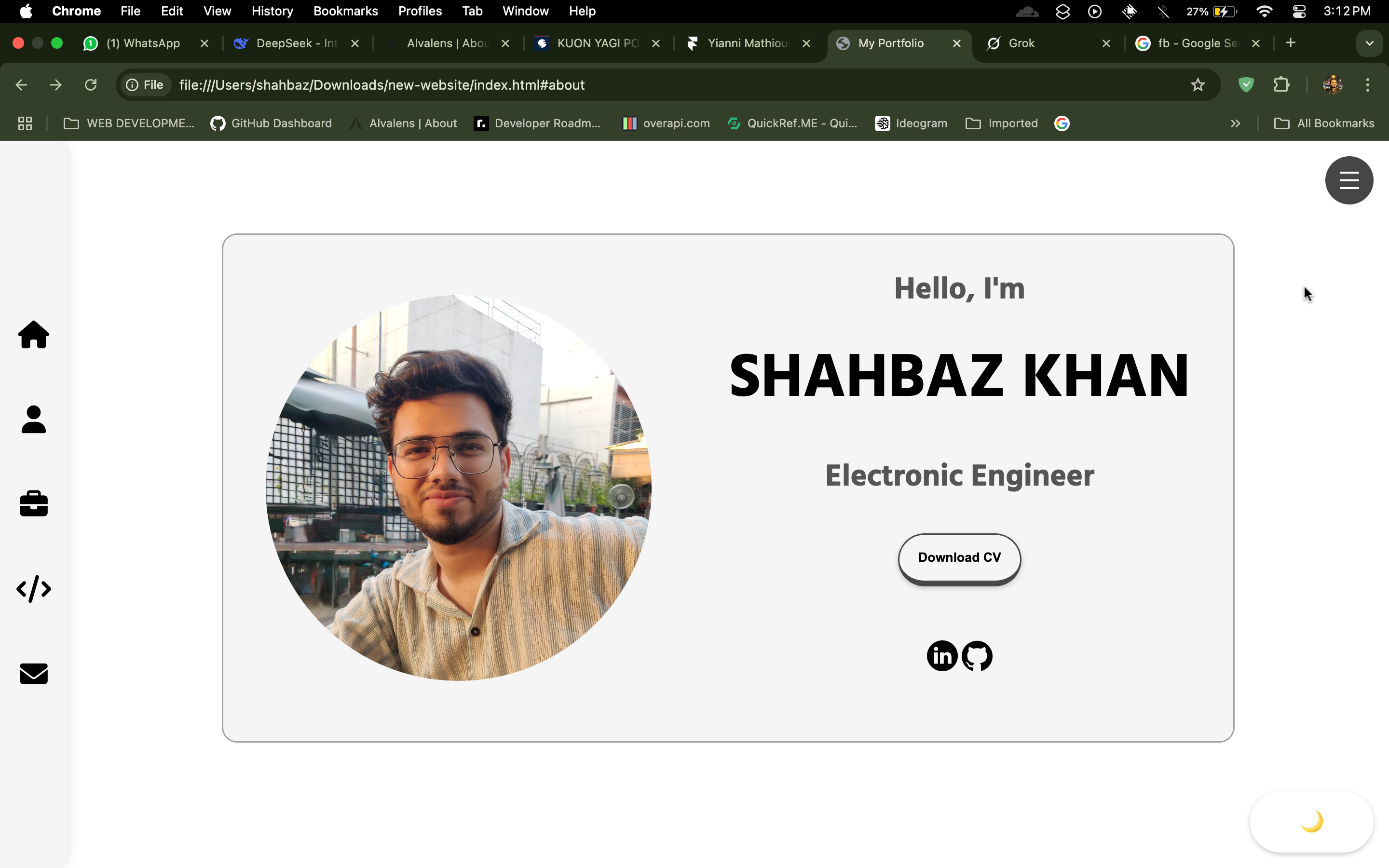Close the Grok tab

(x=1106, y=43)
